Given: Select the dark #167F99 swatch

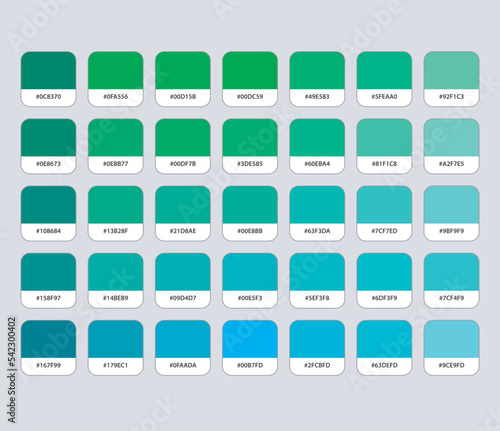Looking at the screenshot, I should [x=48, y=348].
